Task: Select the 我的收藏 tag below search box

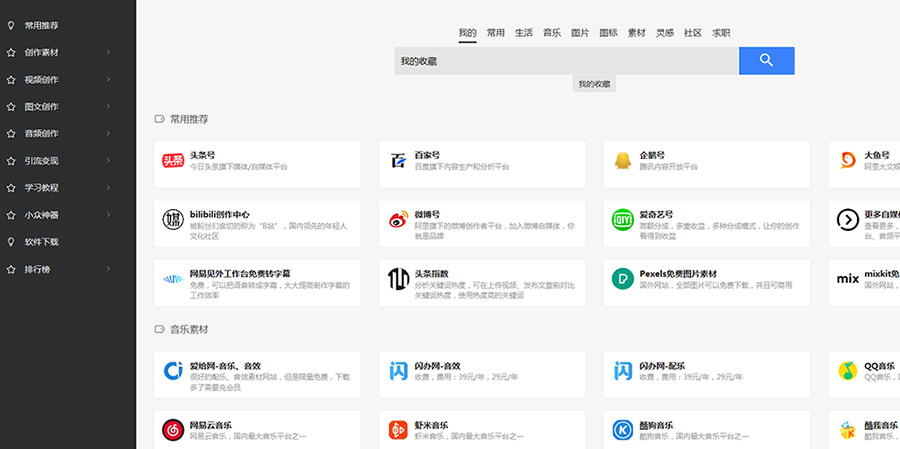Action: (x=594, y=84)
